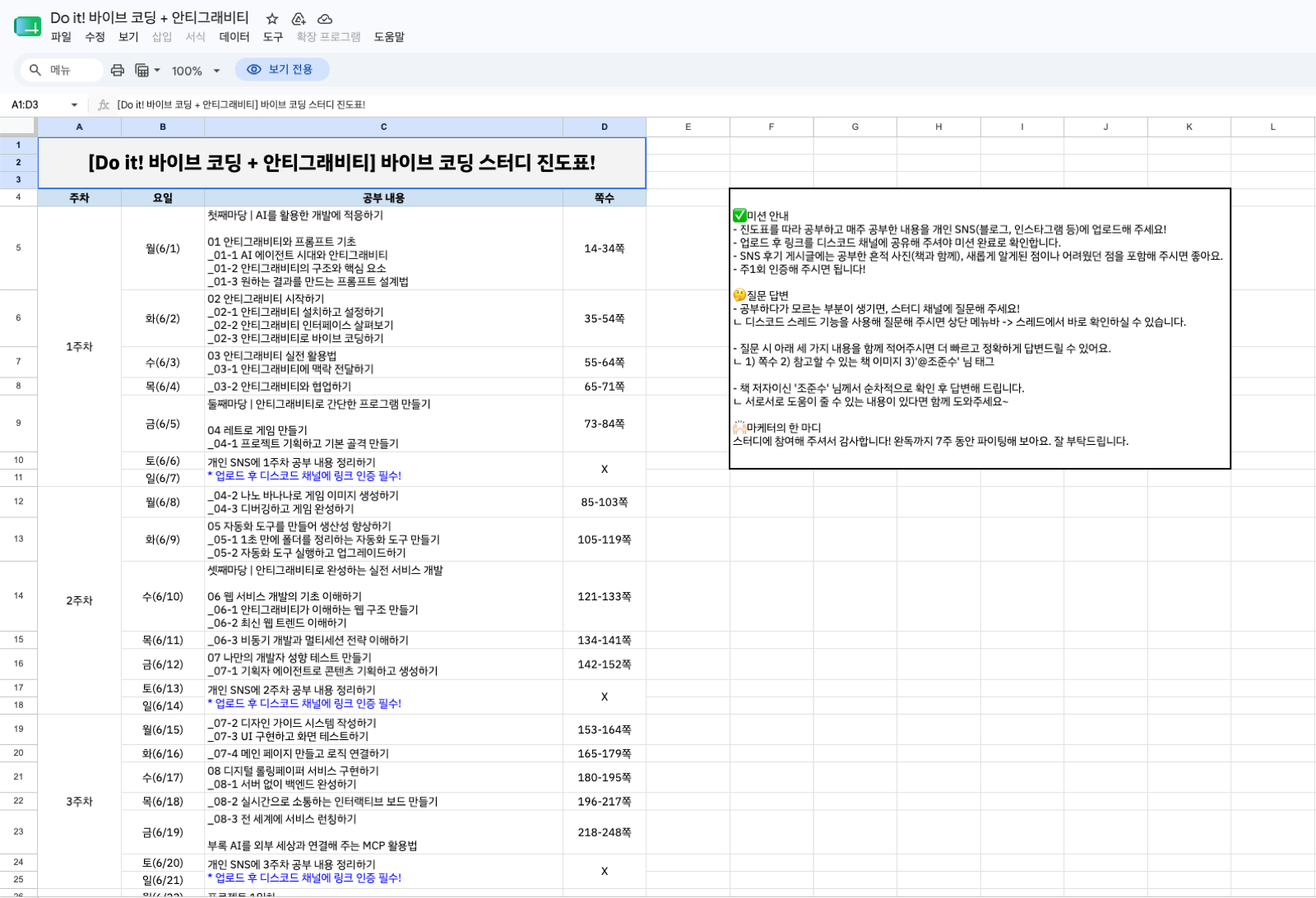Click the formula bar content

(241, 104)
